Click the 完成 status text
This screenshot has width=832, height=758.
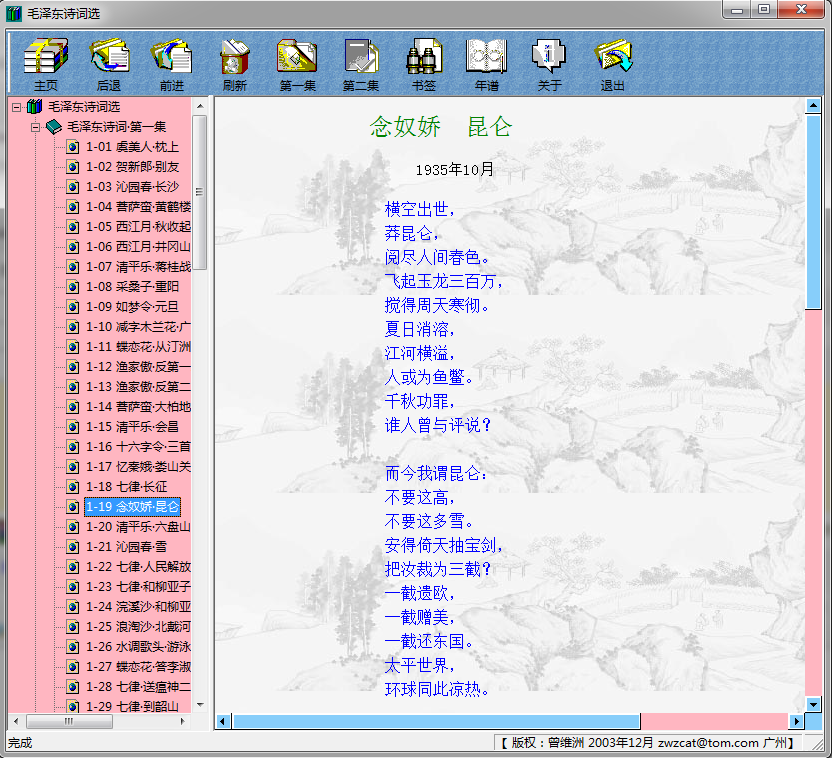pyautogui.click(x=20, y=743)
